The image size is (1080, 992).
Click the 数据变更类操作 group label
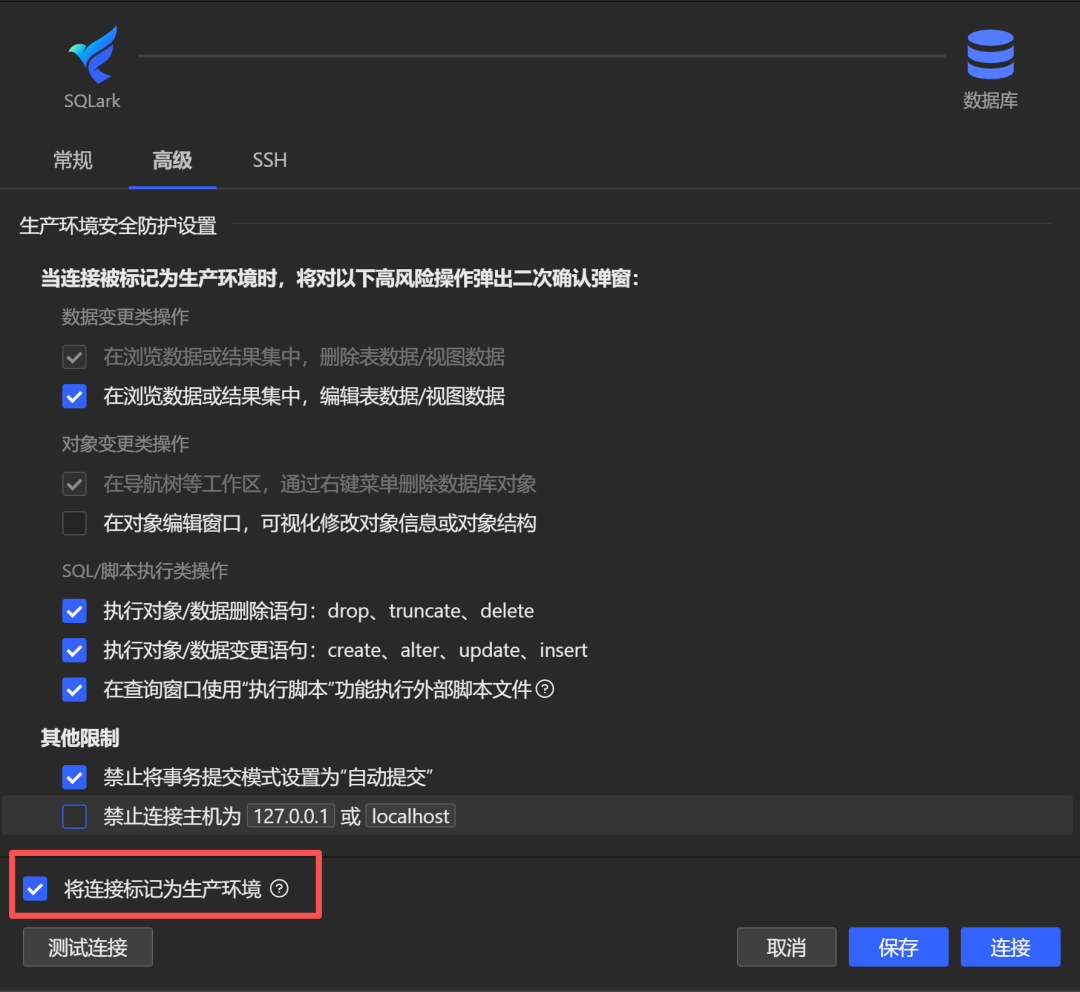(x=125, y=317)
